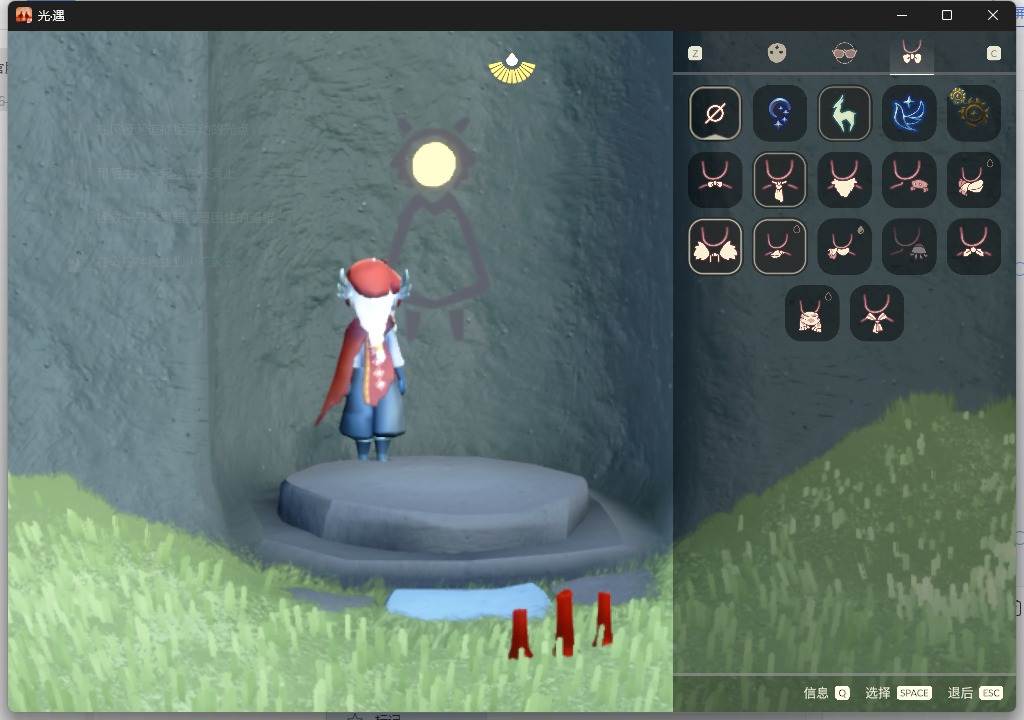Viewport: 1024px width, 720px height.
Task: Equip the frog-shaped necklace
Action: (x=812, y=313)
